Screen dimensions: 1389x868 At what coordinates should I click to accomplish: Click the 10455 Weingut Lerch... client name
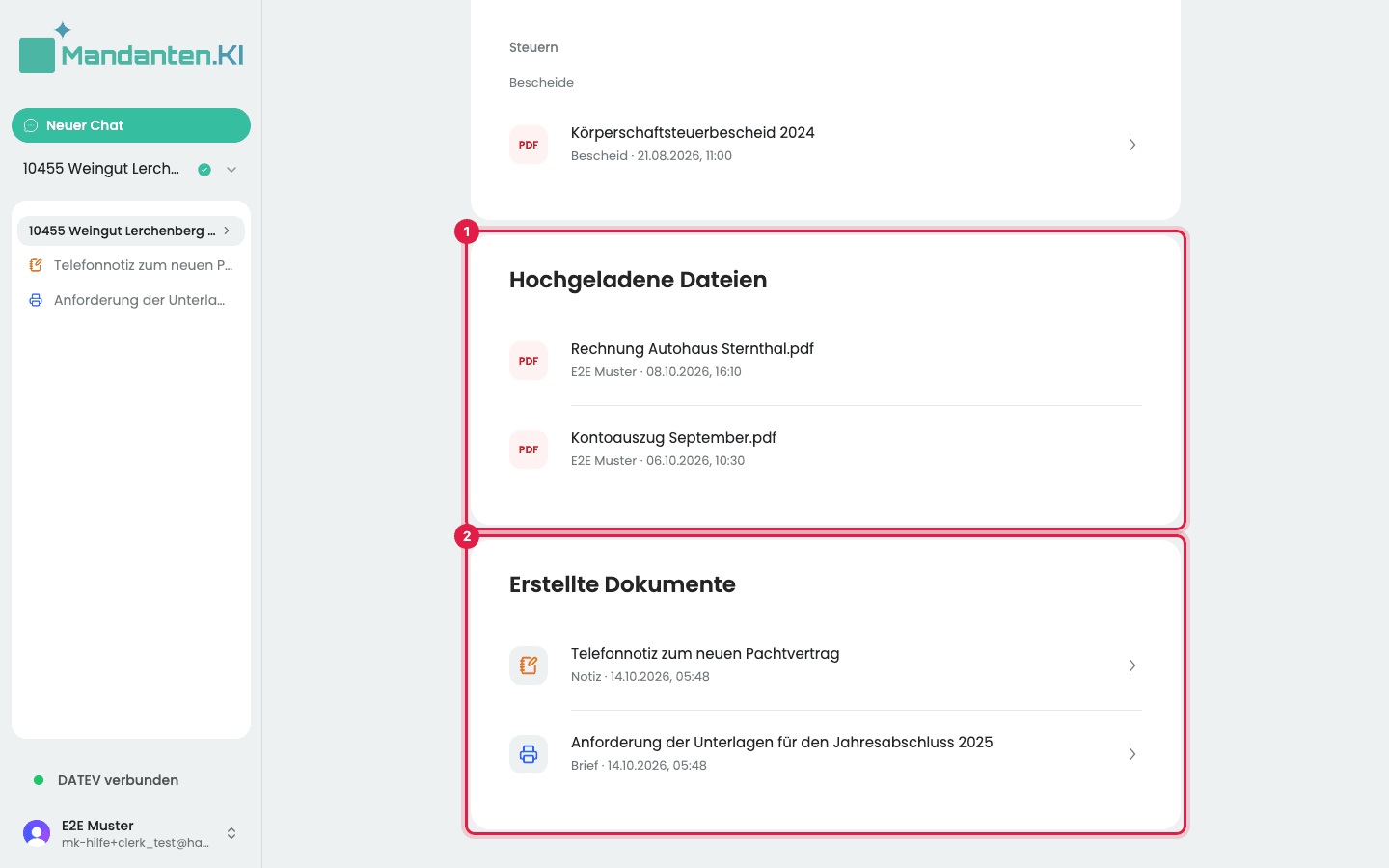pos(101,169)
